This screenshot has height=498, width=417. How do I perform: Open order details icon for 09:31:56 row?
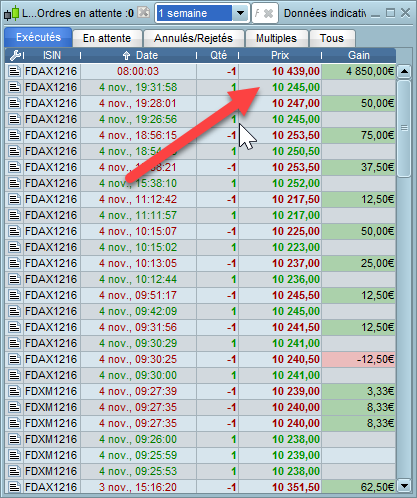click(x=14, y=327)
